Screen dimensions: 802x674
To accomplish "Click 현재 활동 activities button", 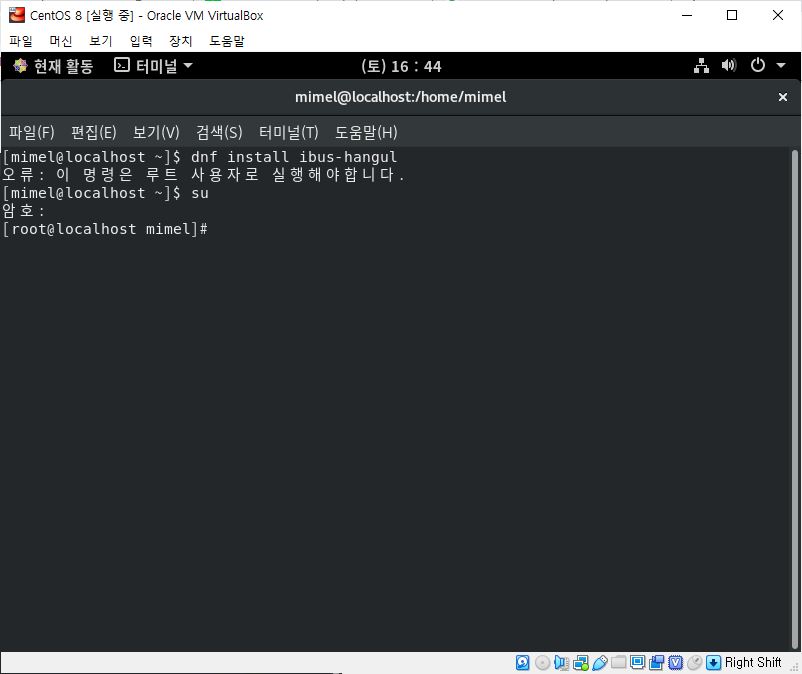I will tap(53, 66).
